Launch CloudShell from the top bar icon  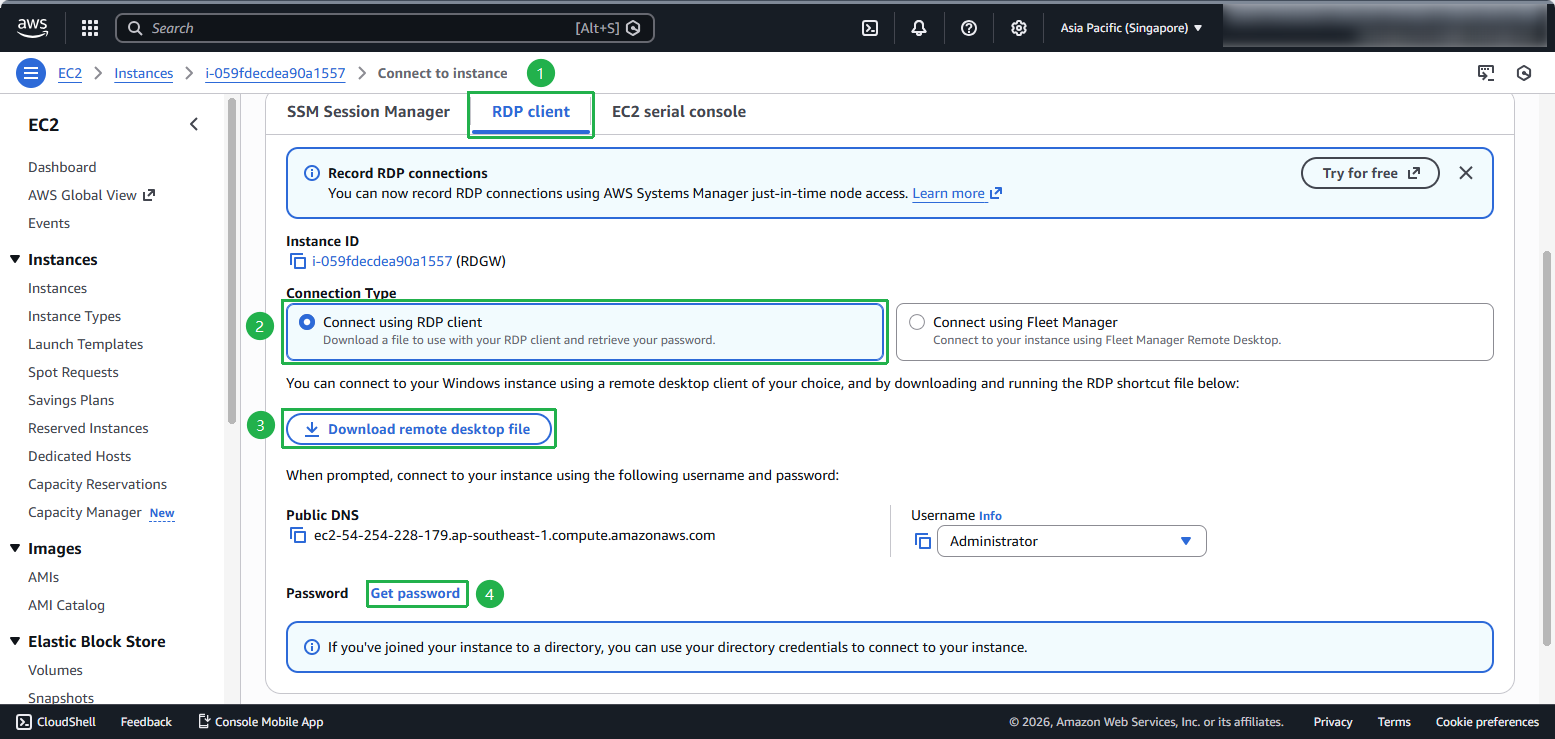coord(870,28)
